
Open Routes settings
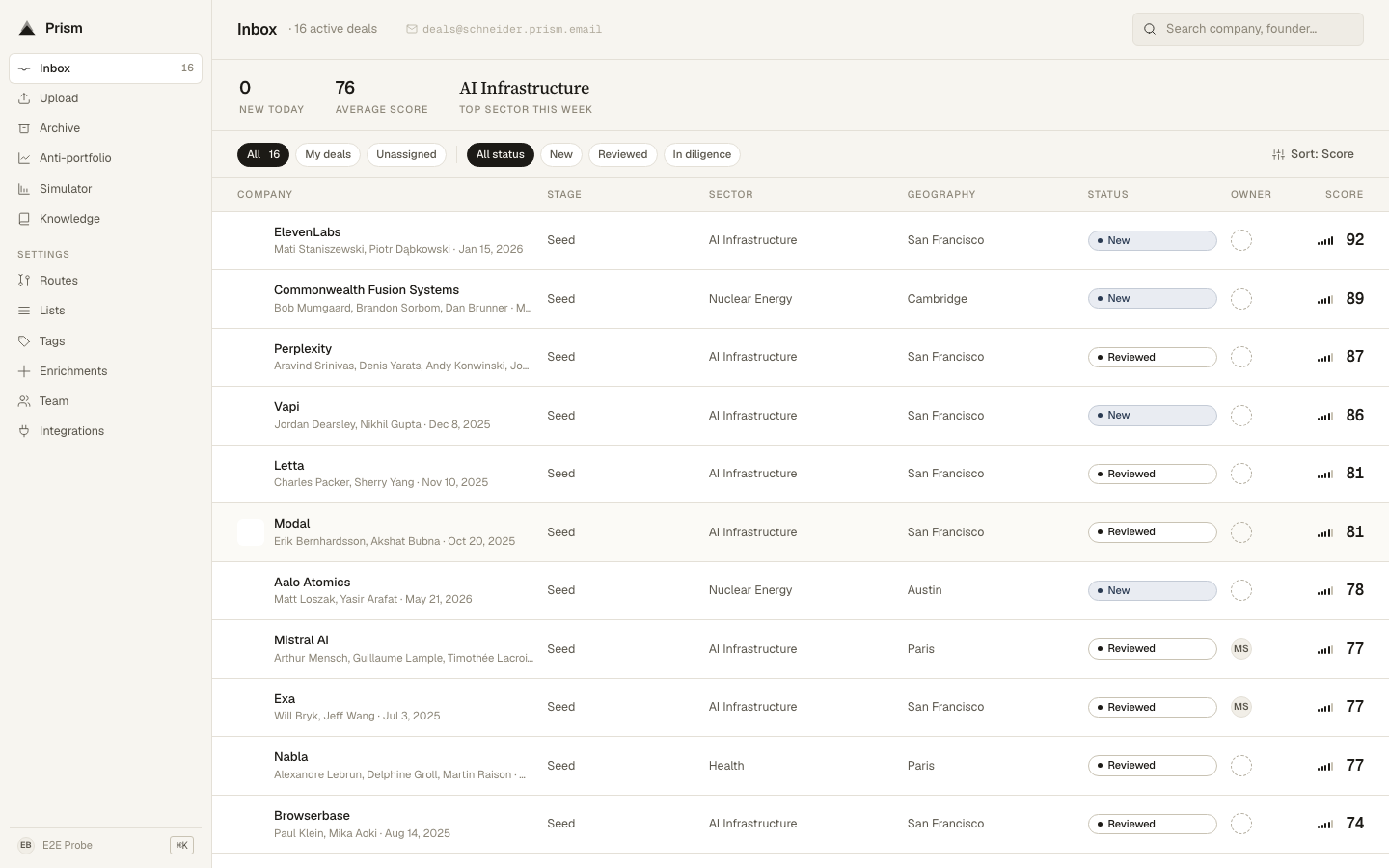point(105,281)
